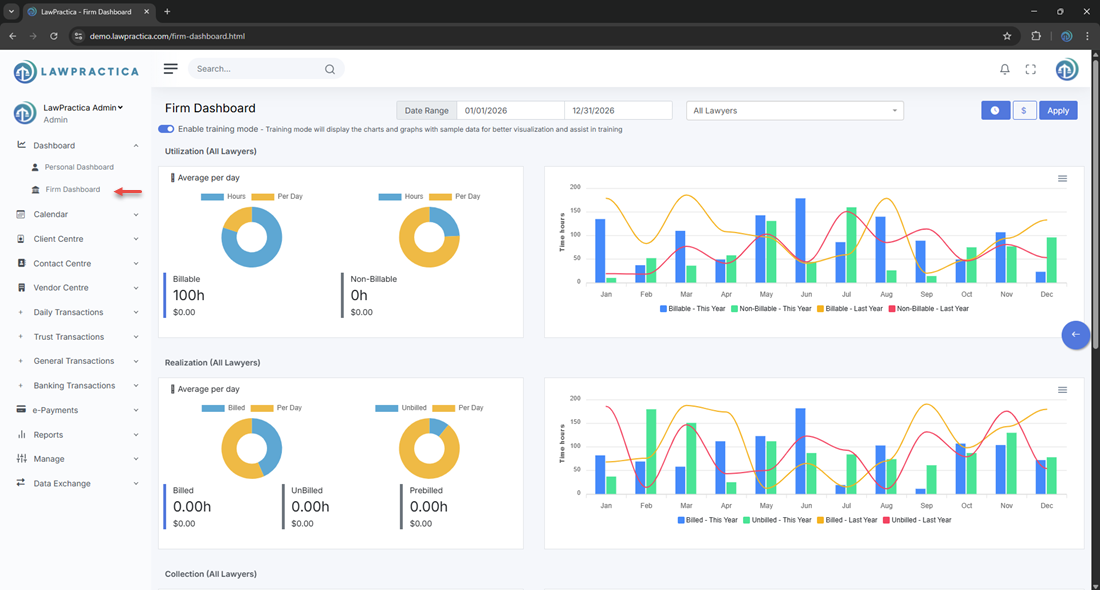
Task: Toggle Billable - This Year legend series
Action: [697, 308]
